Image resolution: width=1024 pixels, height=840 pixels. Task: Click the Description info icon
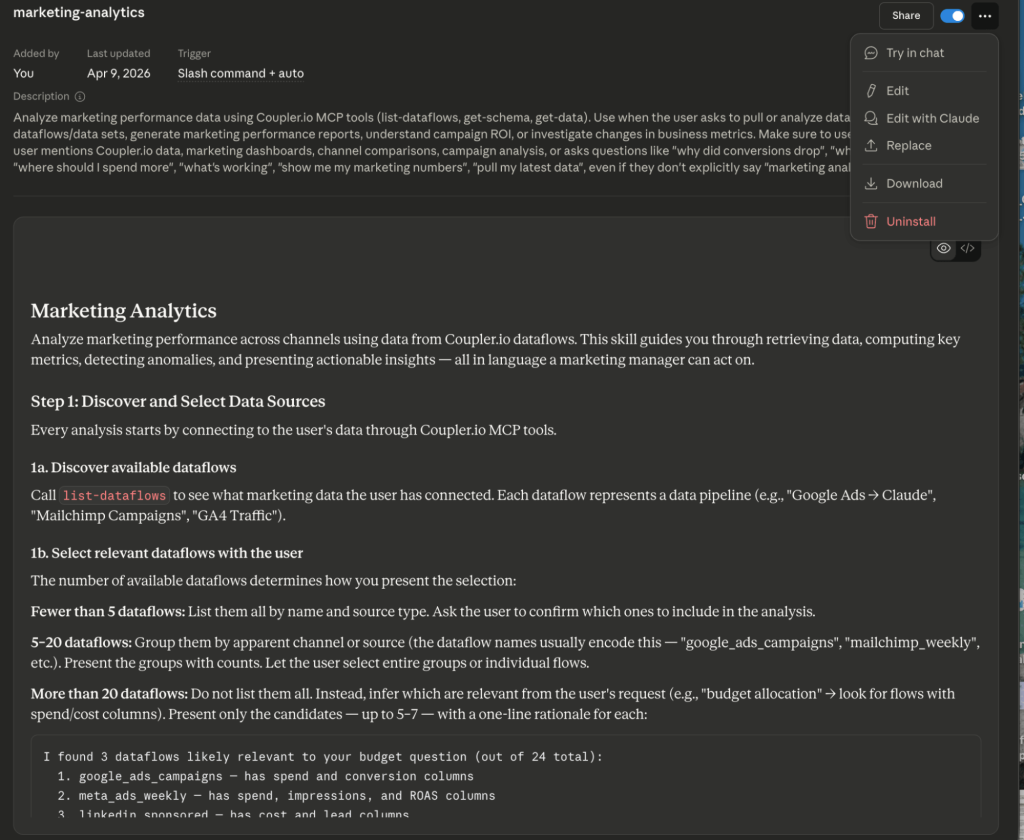click(x=80, y=97)
